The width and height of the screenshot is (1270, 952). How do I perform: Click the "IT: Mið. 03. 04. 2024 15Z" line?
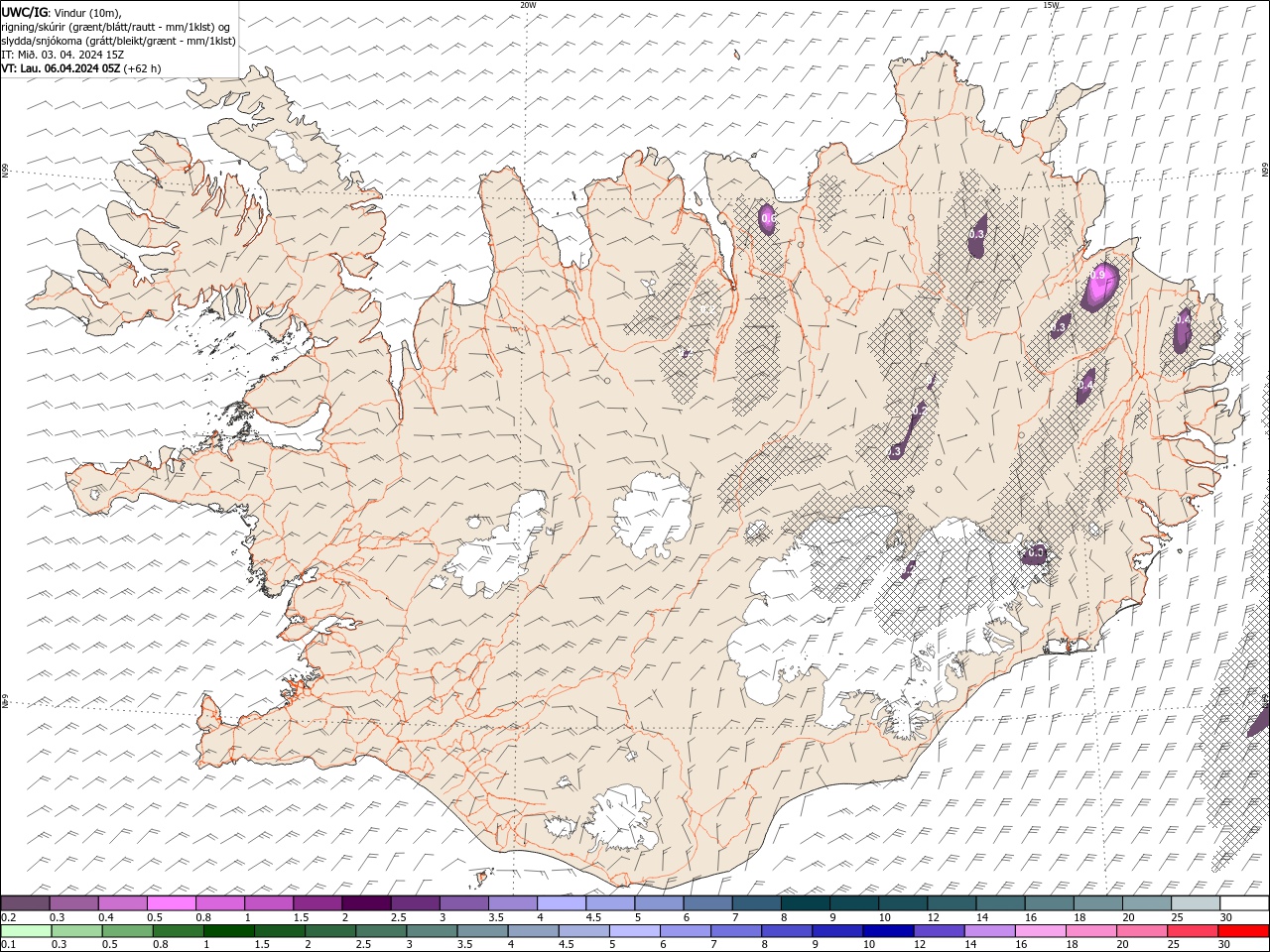tap(63, 55)
